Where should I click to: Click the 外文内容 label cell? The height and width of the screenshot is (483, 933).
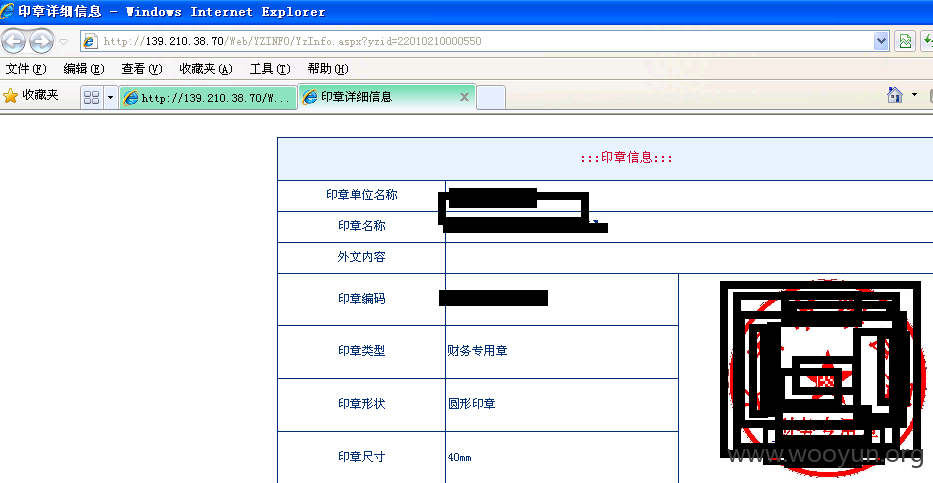point(362,258)
